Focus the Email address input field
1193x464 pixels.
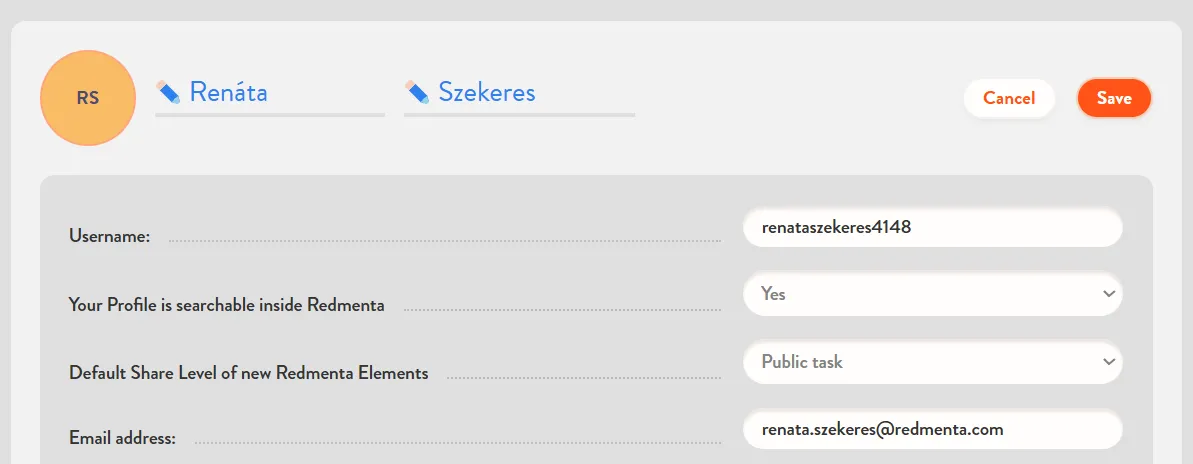click(932, 430)
